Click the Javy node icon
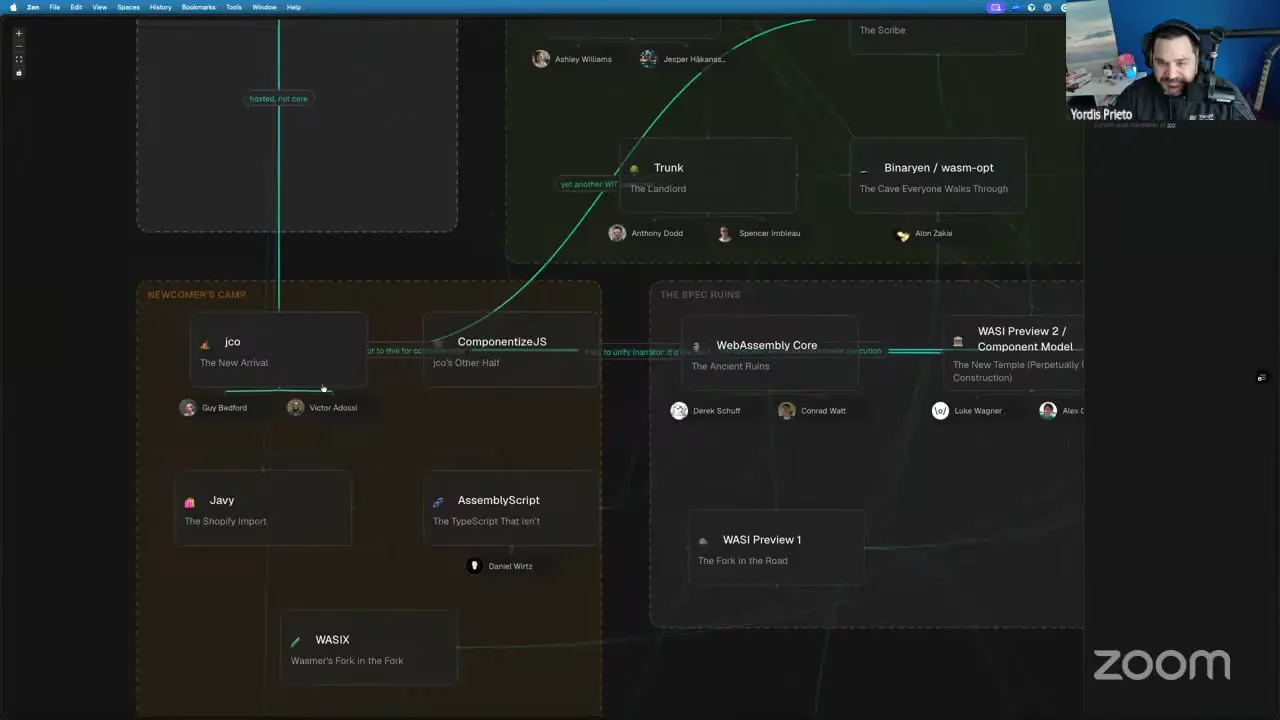The height and width of the screenshot is (720, 1280). point(190,503)
